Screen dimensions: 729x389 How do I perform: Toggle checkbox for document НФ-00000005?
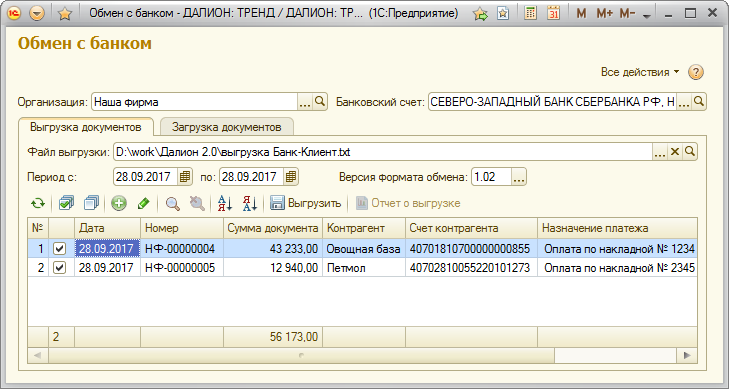click(x=60, y=268)
